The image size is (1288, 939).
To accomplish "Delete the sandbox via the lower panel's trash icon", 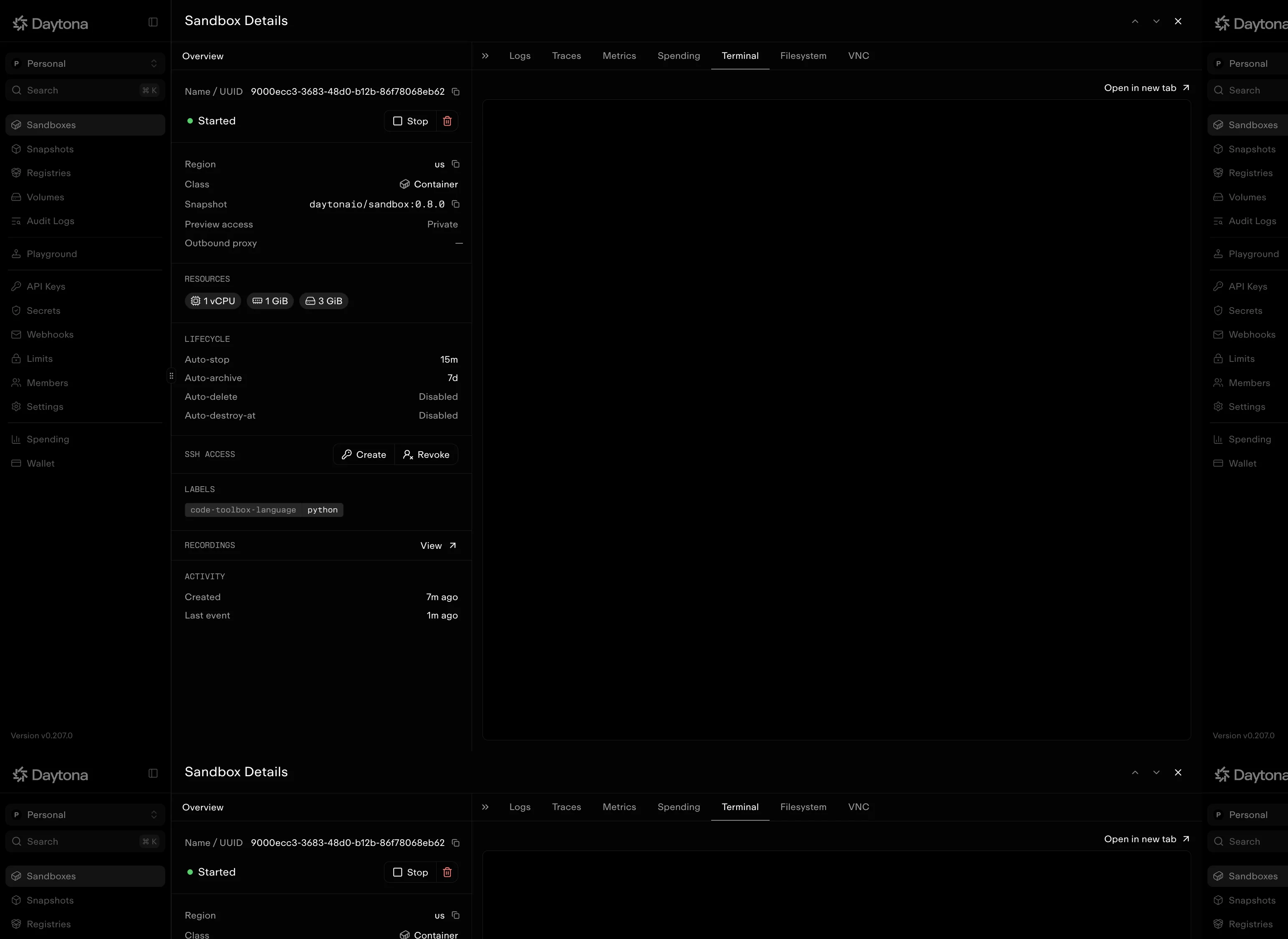I will coord(447,872).
